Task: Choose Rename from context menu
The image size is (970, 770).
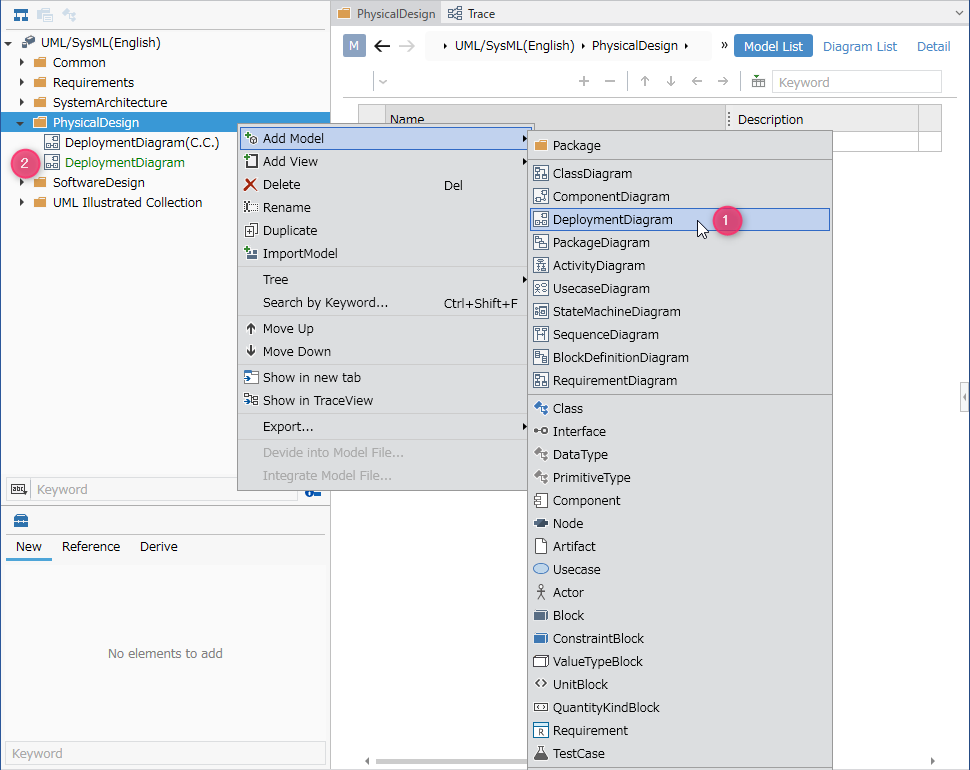Action: [384, 207]
